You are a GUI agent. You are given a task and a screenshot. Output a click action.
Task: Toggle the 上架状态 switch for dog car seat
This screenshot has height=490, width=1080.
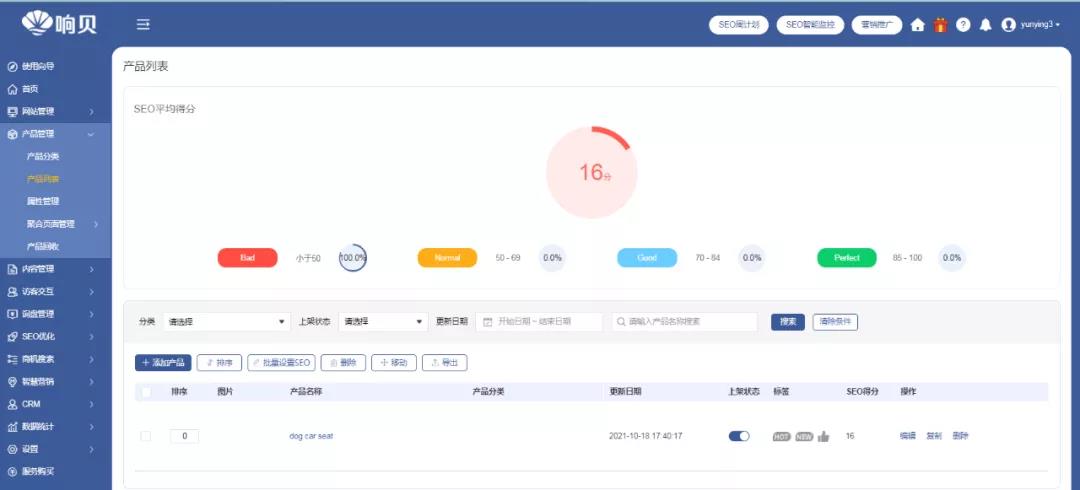pos(739,436)
